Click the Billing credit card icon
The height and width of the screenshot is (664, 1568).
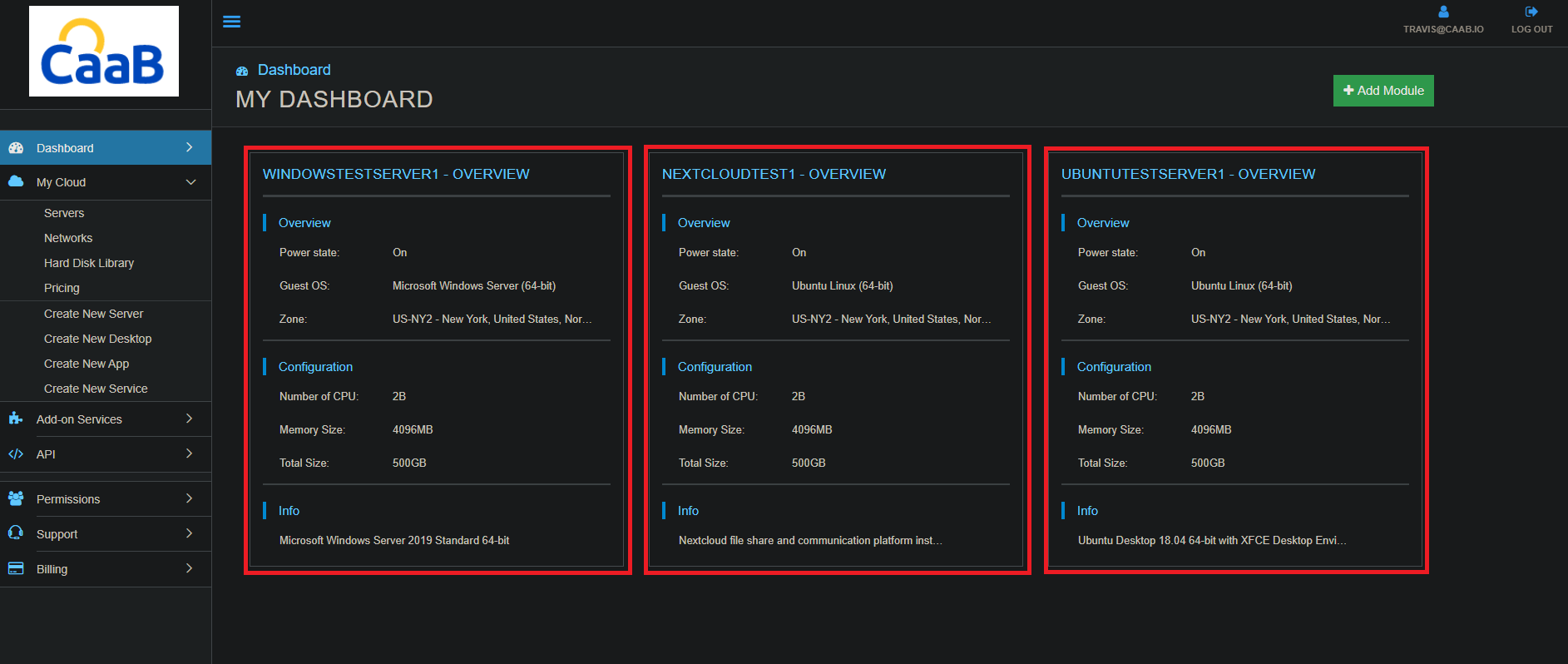point(16,568)
